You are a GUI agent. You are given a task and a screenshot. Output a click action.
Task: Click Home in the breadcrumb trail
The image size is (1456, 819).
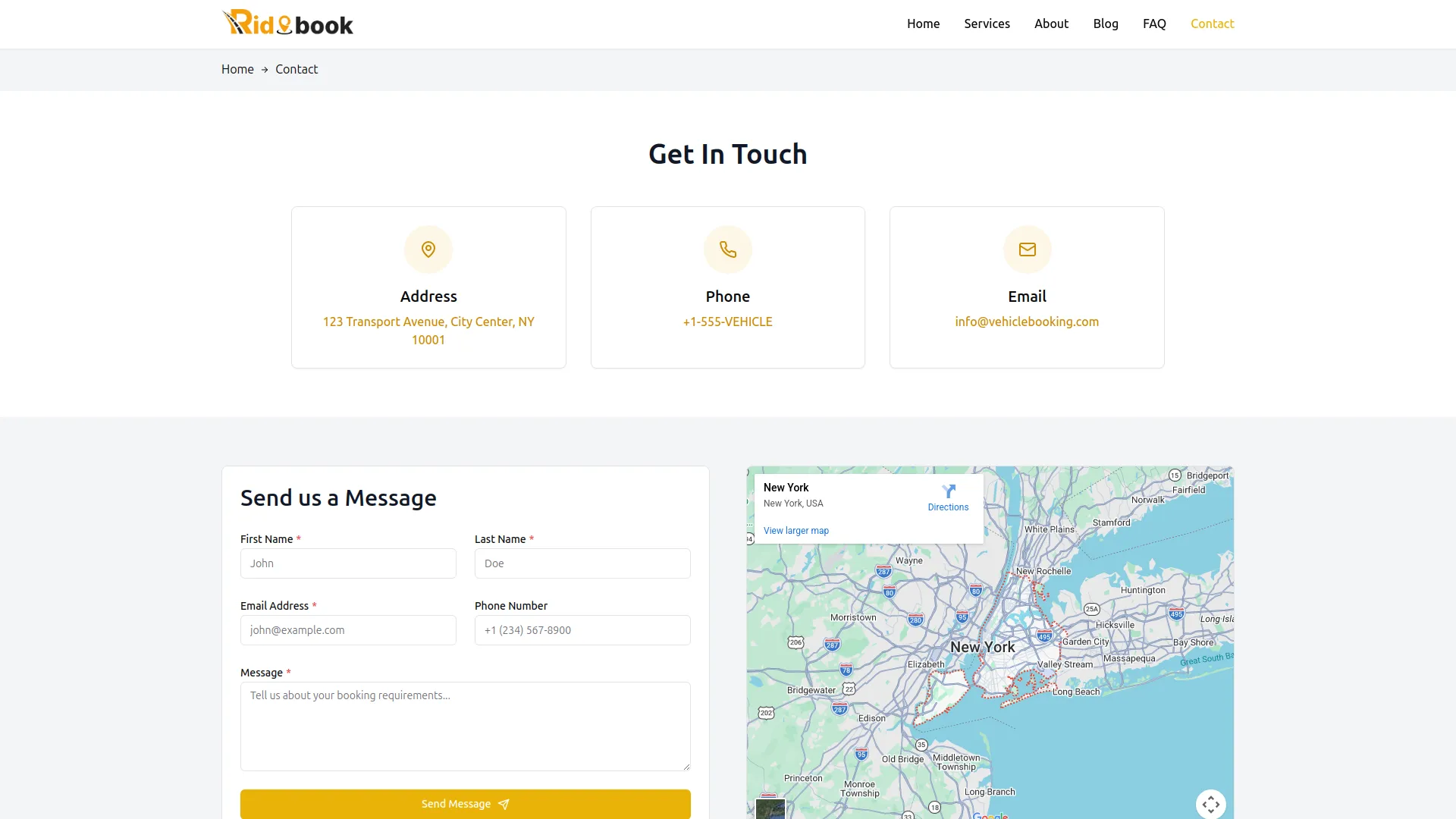[237, 69]
